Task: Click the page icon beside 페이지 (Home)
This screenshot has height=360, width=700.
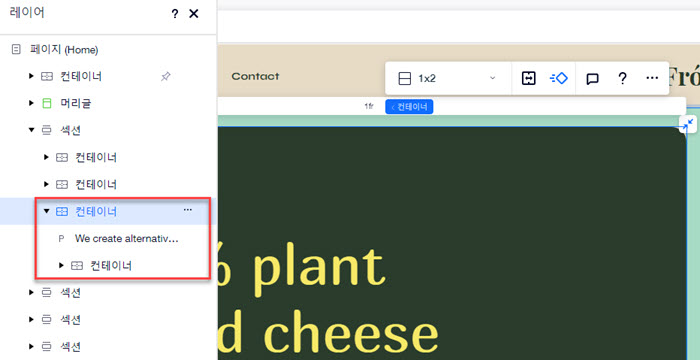Action: pos(16,49)
